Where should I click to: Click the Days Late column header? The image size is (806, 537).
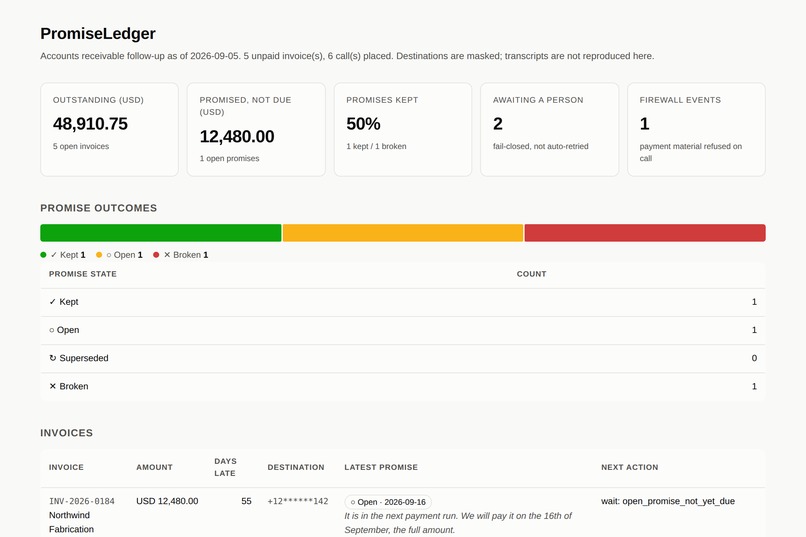tap(226, 467)
